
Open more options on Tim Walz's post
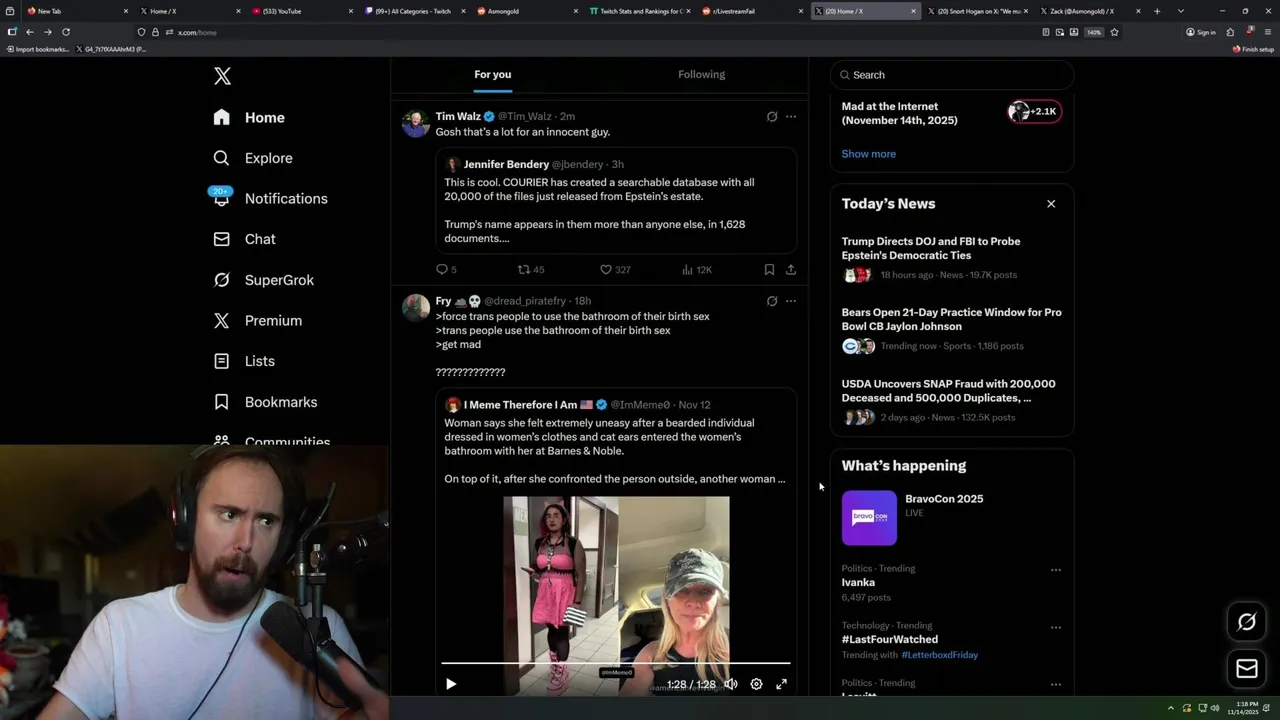tap(791, 116)
